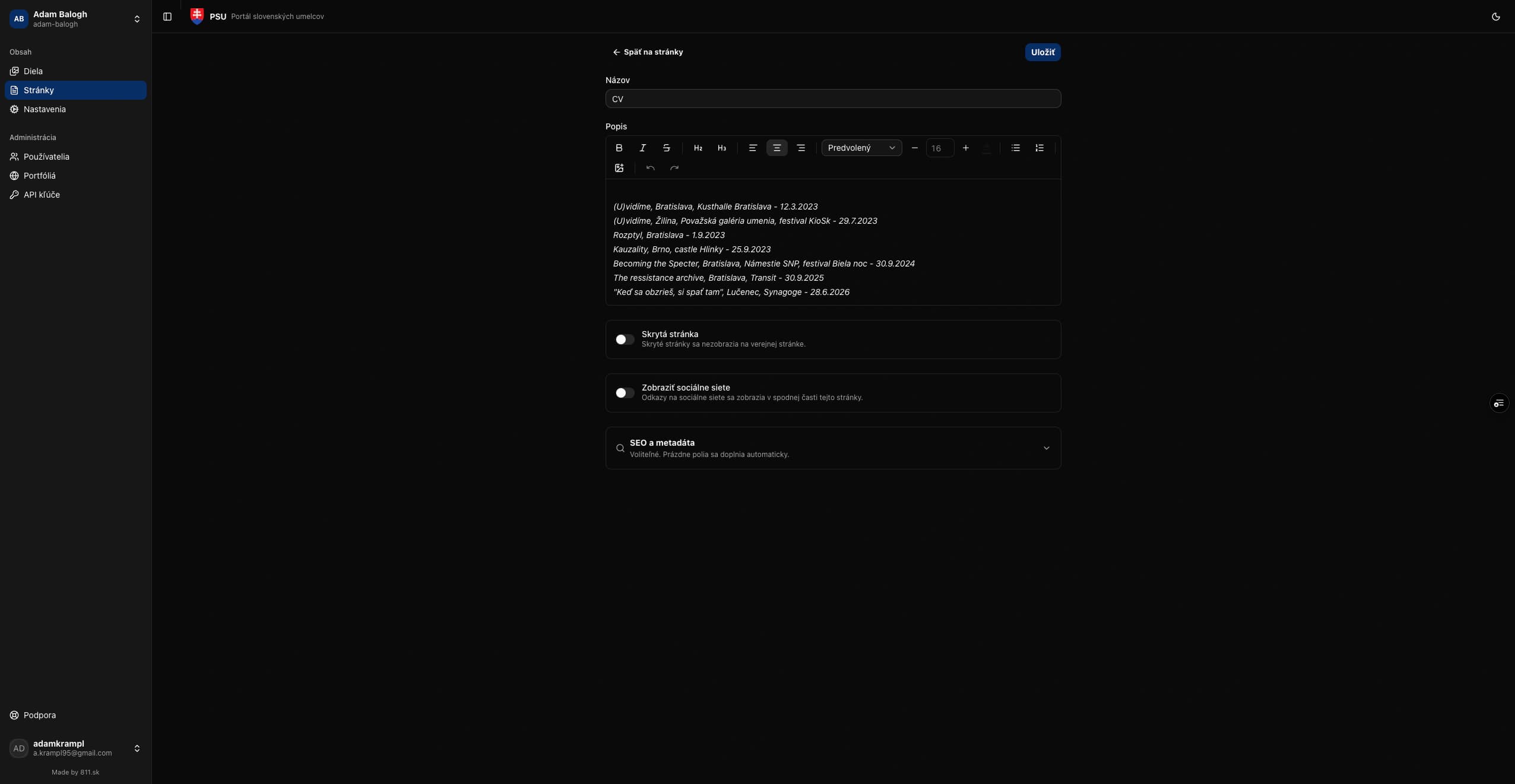Open Nastavenia in the sidebar
The image size is (1515, 784).
point(75,109)
